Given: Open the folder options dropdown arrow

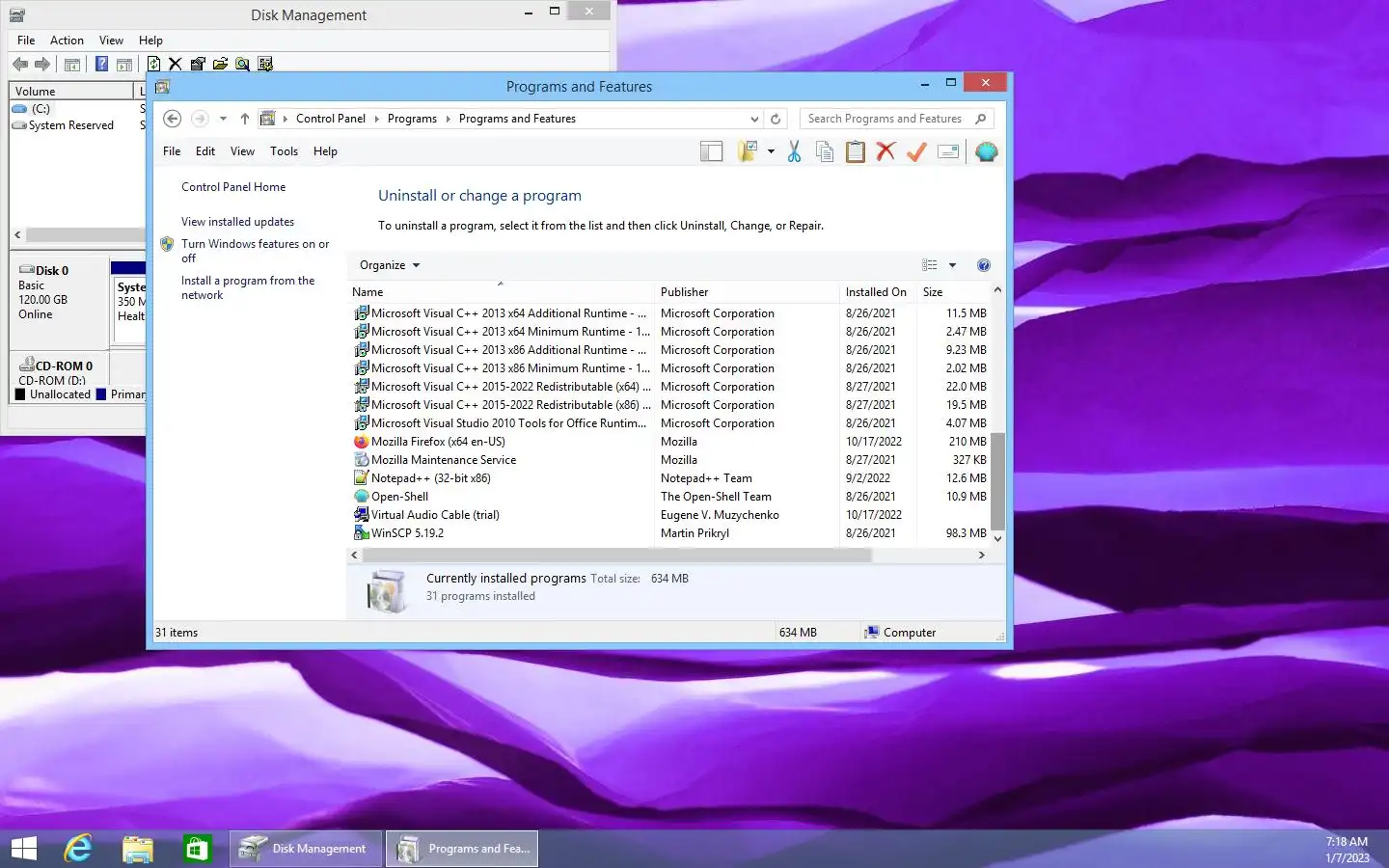Looking at the screenshot, I should click(771, 151).
